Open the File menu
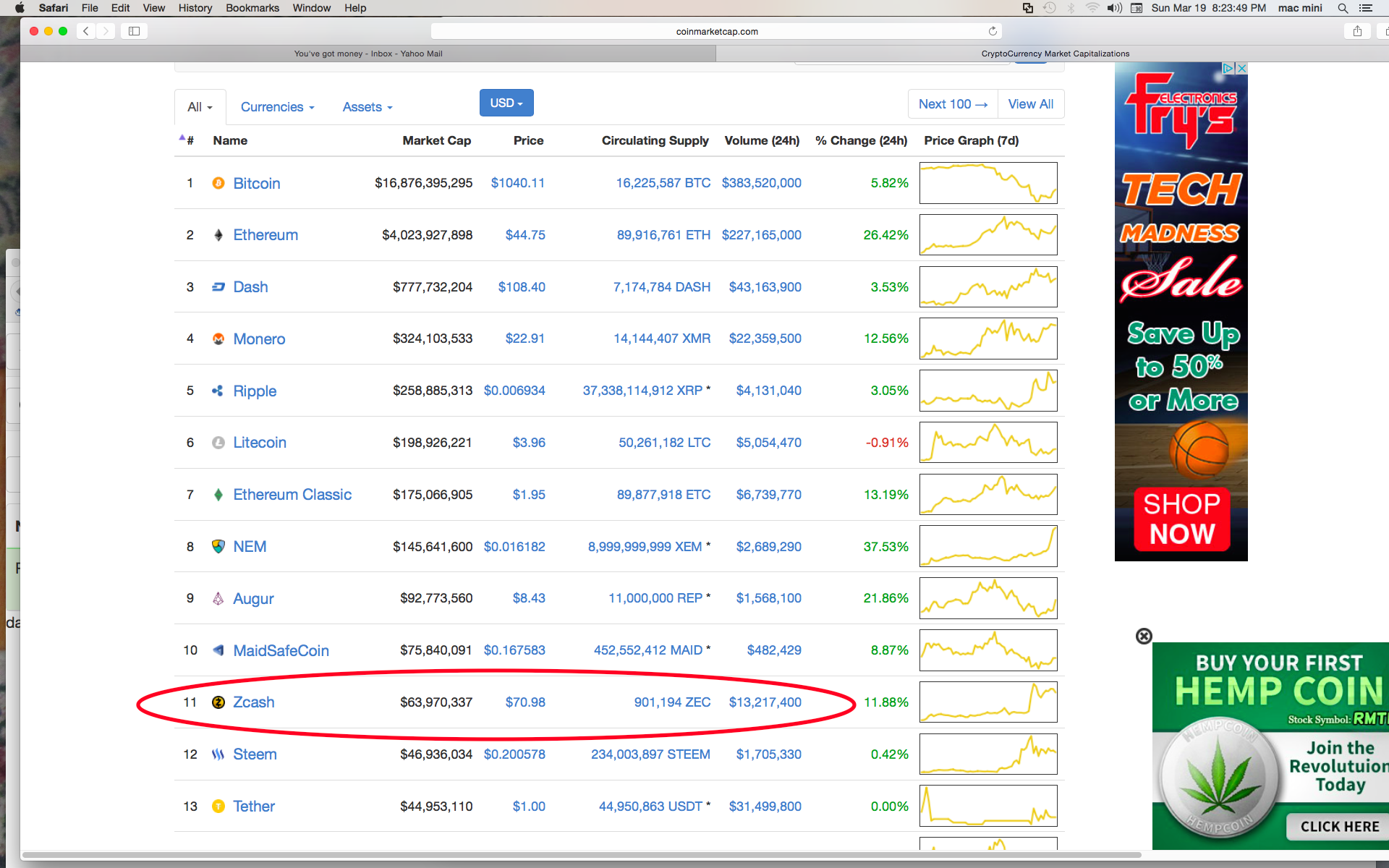This screenshot has height=868, width=1389. point(90,8)
